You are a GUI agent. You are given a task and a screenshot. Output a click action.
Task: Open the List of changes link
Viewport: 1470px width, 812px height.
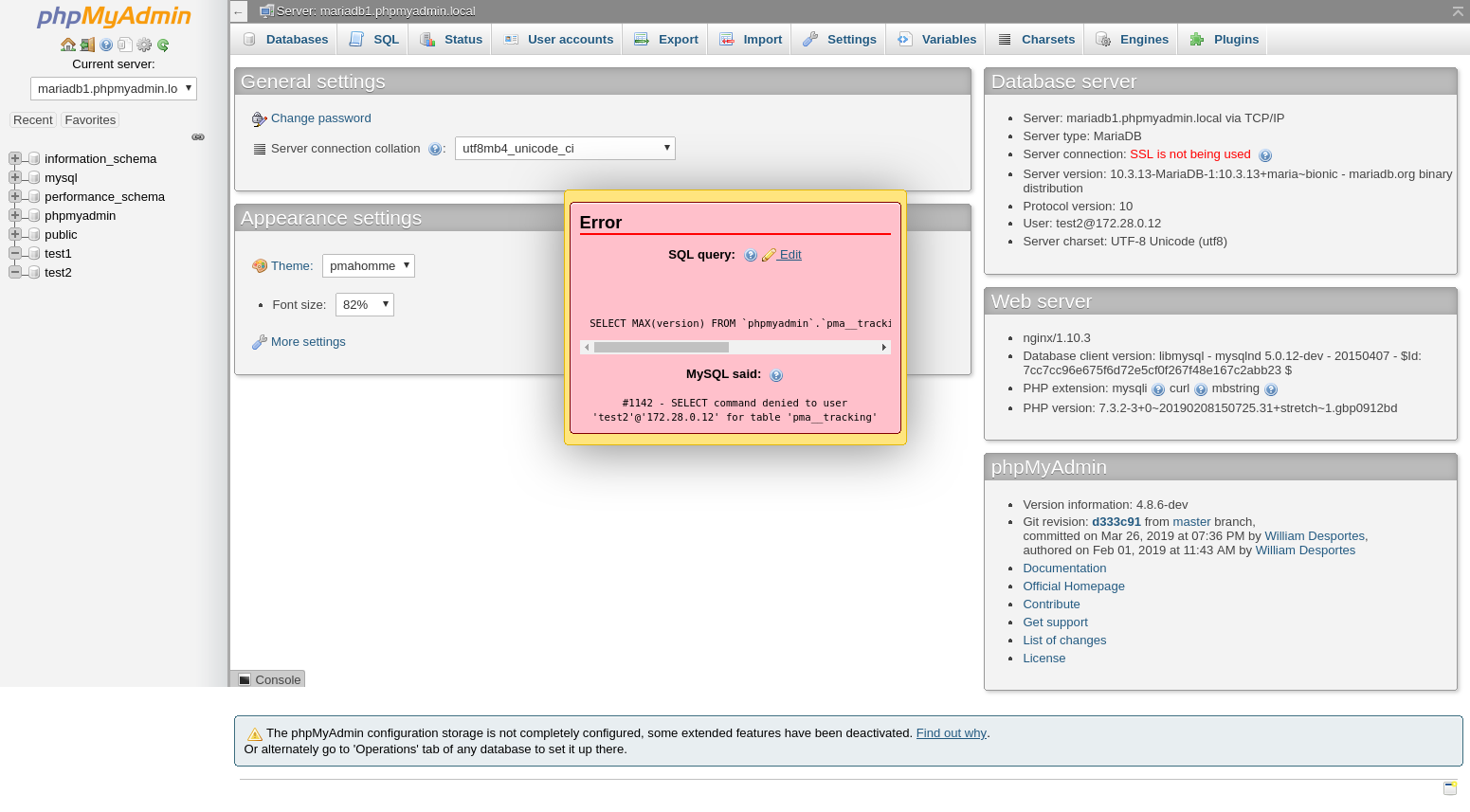point(1064,640)
